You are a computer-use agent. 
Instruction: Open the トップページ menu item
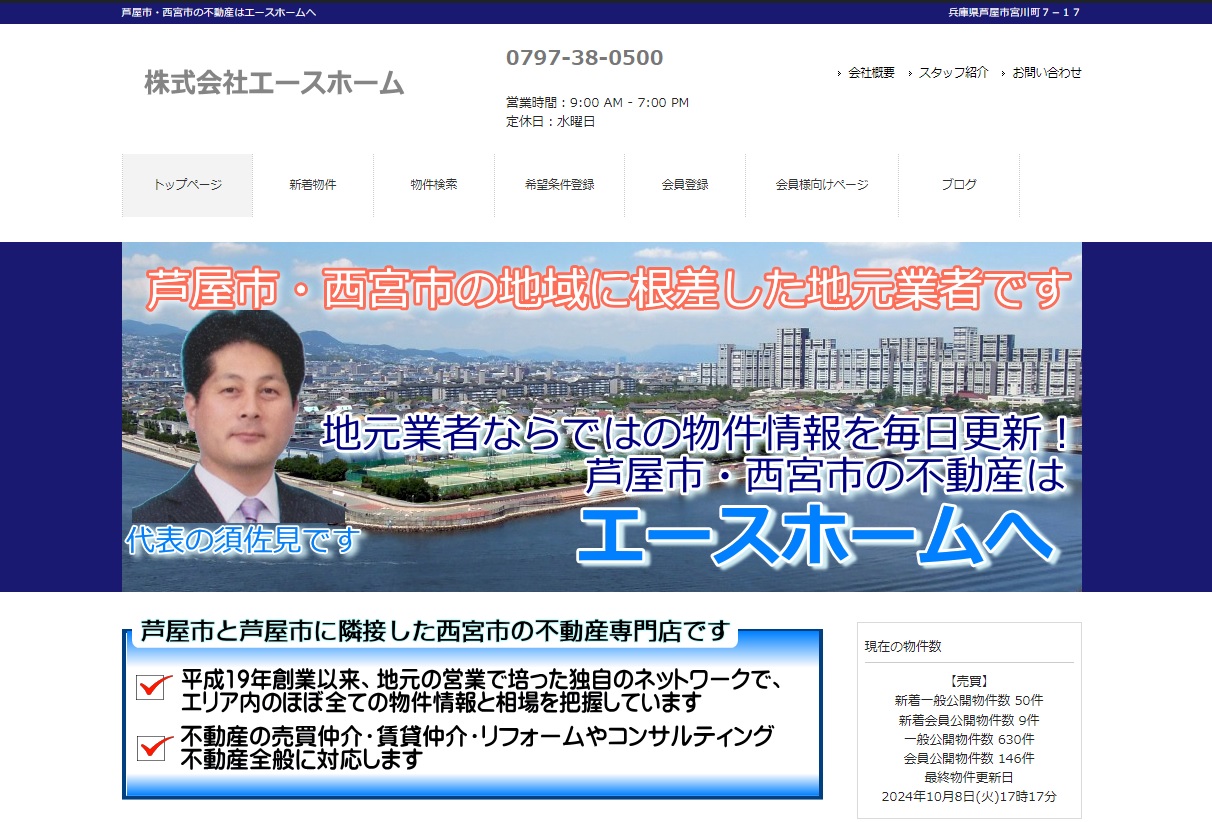(187, 185)
